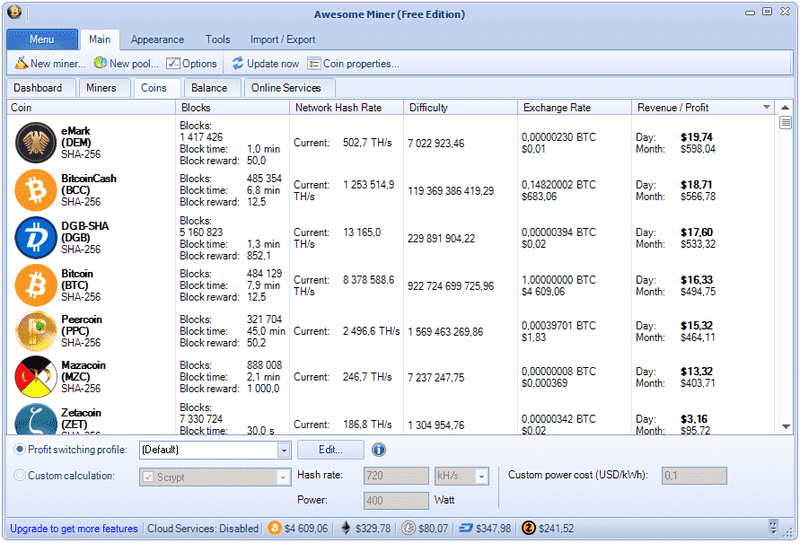The image size is (800, 543).
Task: Expand the Profit switching profile dropdown
Action: tap(284, 451)
